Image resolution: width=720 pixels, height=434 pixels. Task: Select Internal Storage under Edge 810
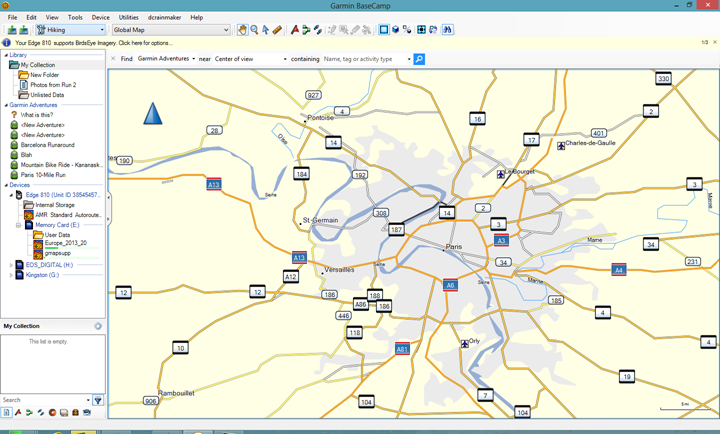[x=55, y=205]
